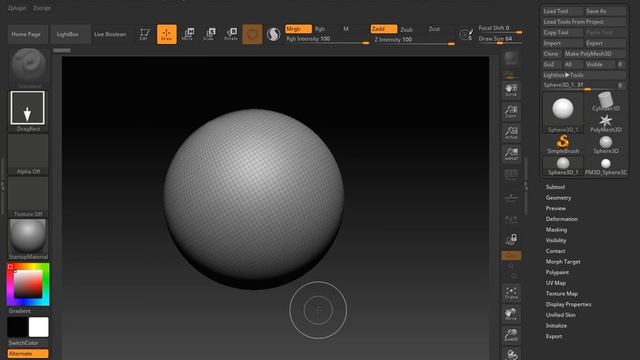The image size is (640, 360).
Task: Open the Home Page tab
Action: point(28,34)
